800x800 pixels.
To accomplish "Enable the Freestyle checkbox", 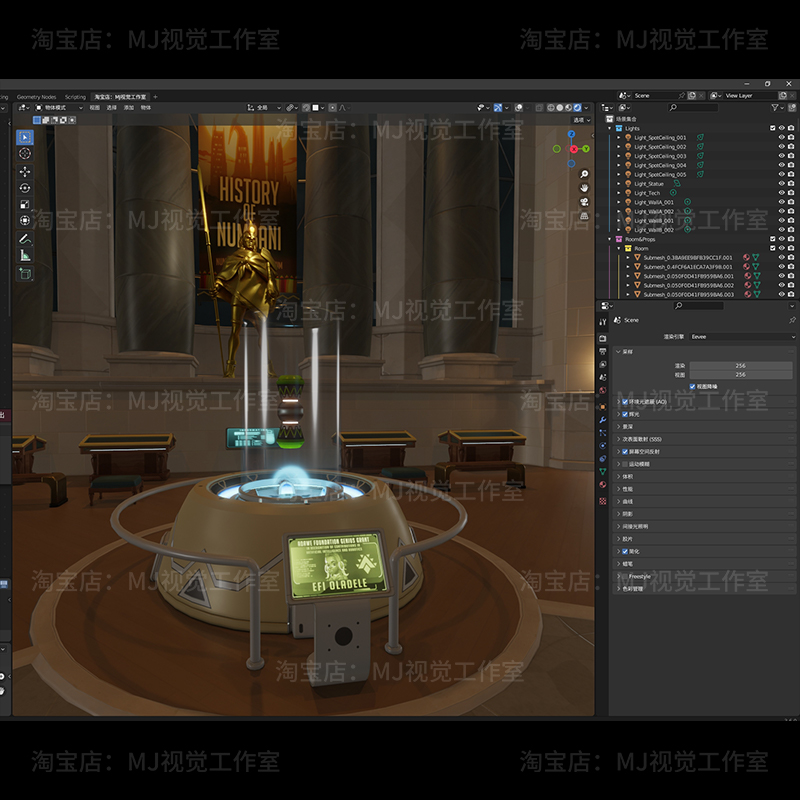I will point(625,576).
